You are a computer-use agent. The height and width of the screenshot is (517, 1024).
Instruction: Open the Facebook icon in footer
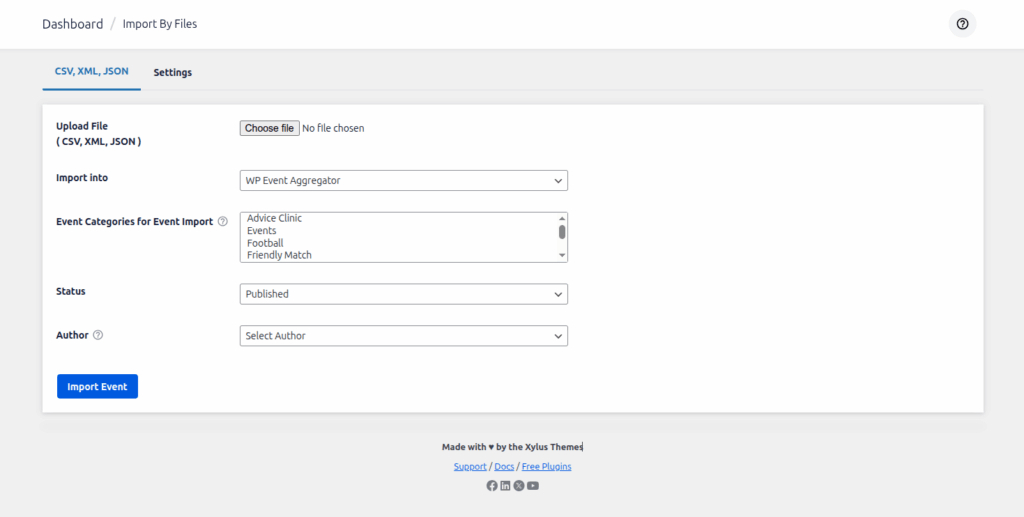point(492,486)
